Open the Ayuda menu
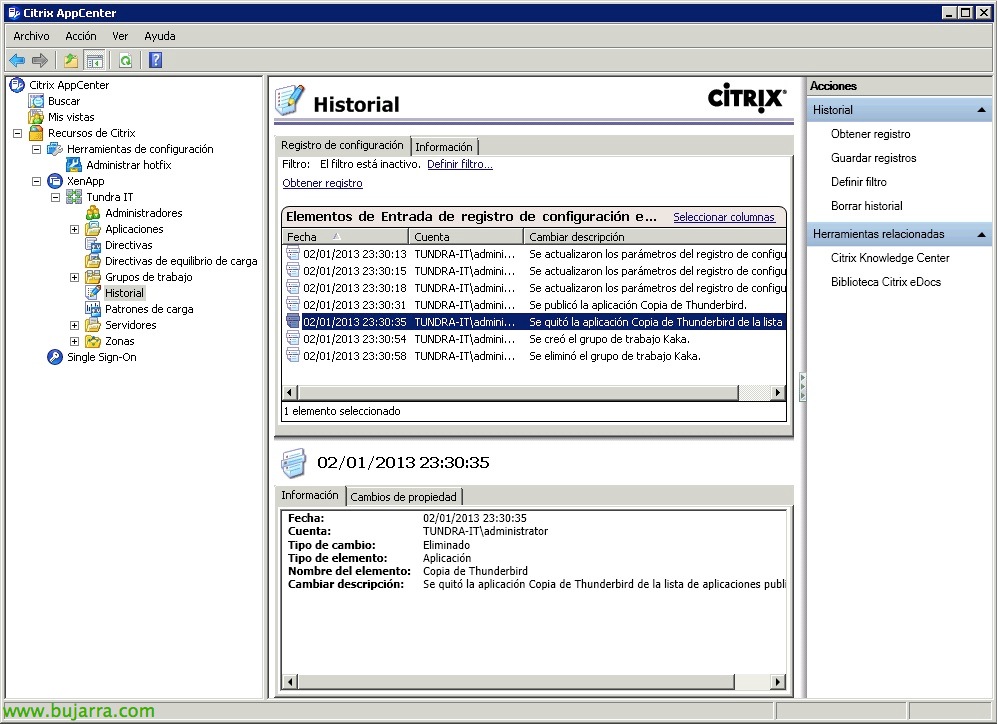The image size is (997, 724). [160, 36]
